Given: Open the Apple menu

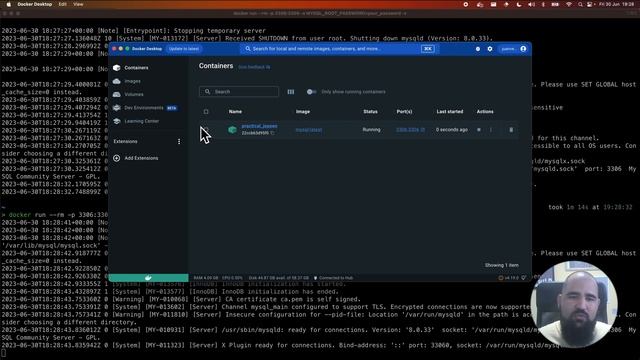Looking at the screenshot, I should point(8,4).
